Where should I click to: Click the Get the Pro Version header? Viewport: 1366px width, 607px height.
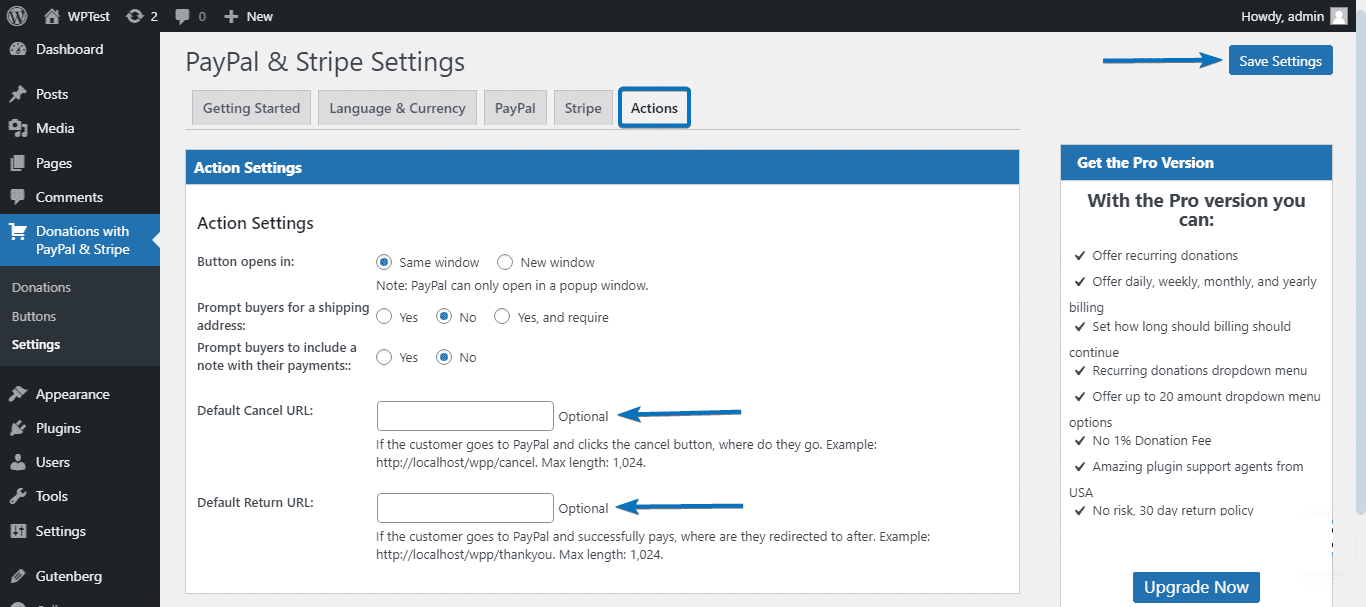pyautogui.click(x=1196, y=162)
